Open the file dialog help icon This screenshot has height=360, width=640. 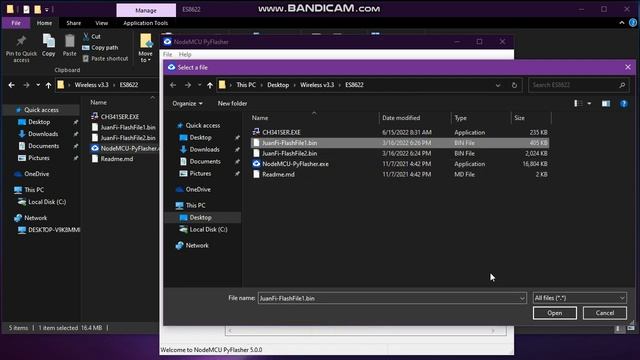tap(624, 104)
